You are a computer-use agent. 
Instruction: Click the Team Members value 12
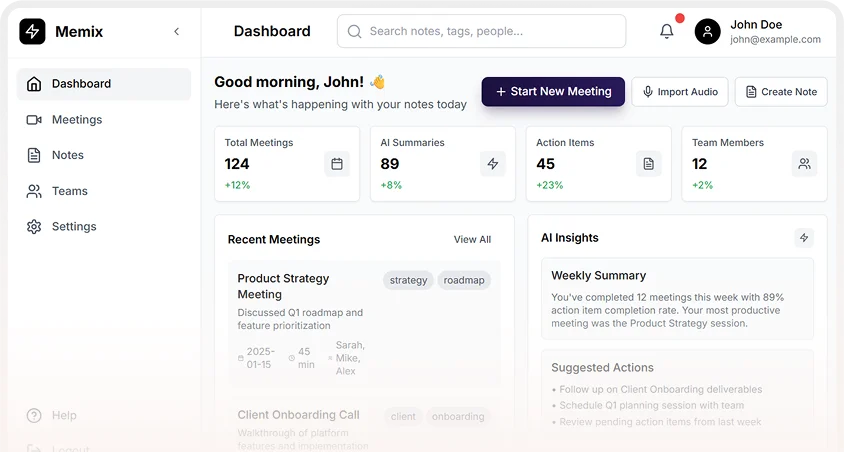click(699, 164)
